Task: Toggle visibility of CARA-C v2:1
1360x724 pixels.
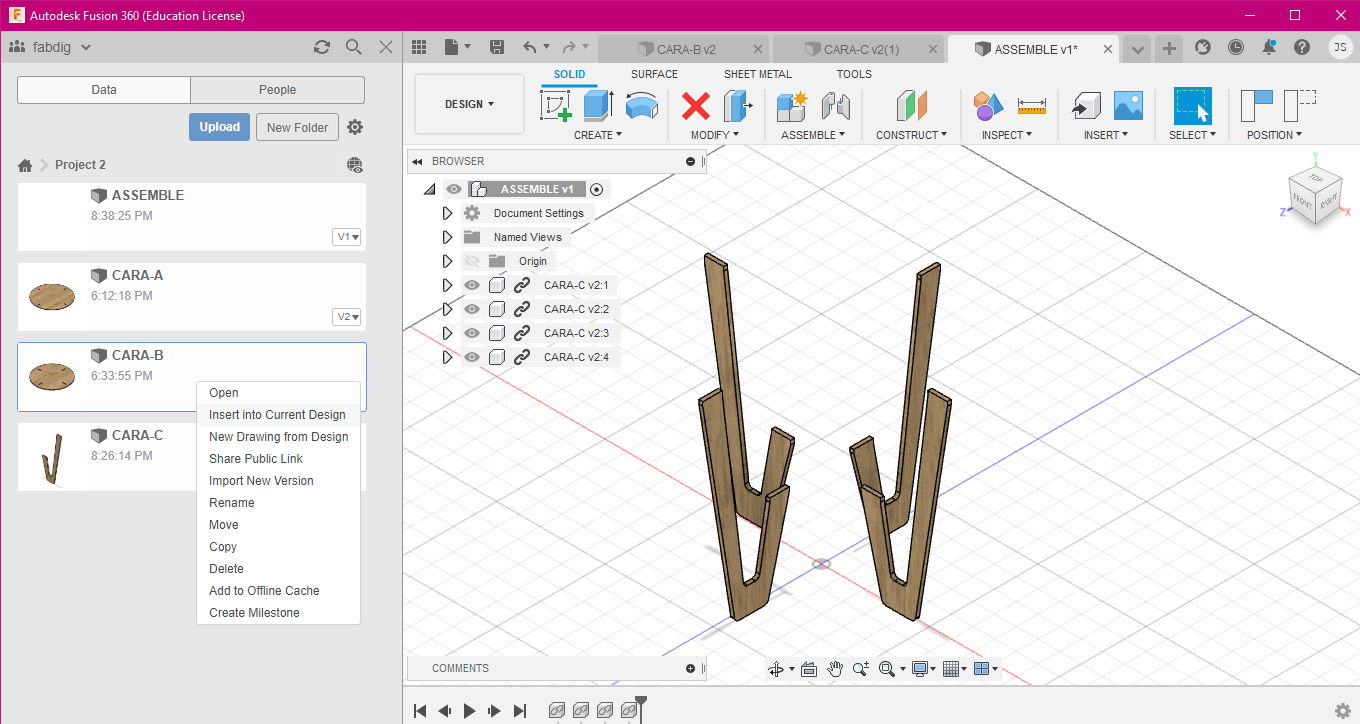Action: (x=472, y=285)
